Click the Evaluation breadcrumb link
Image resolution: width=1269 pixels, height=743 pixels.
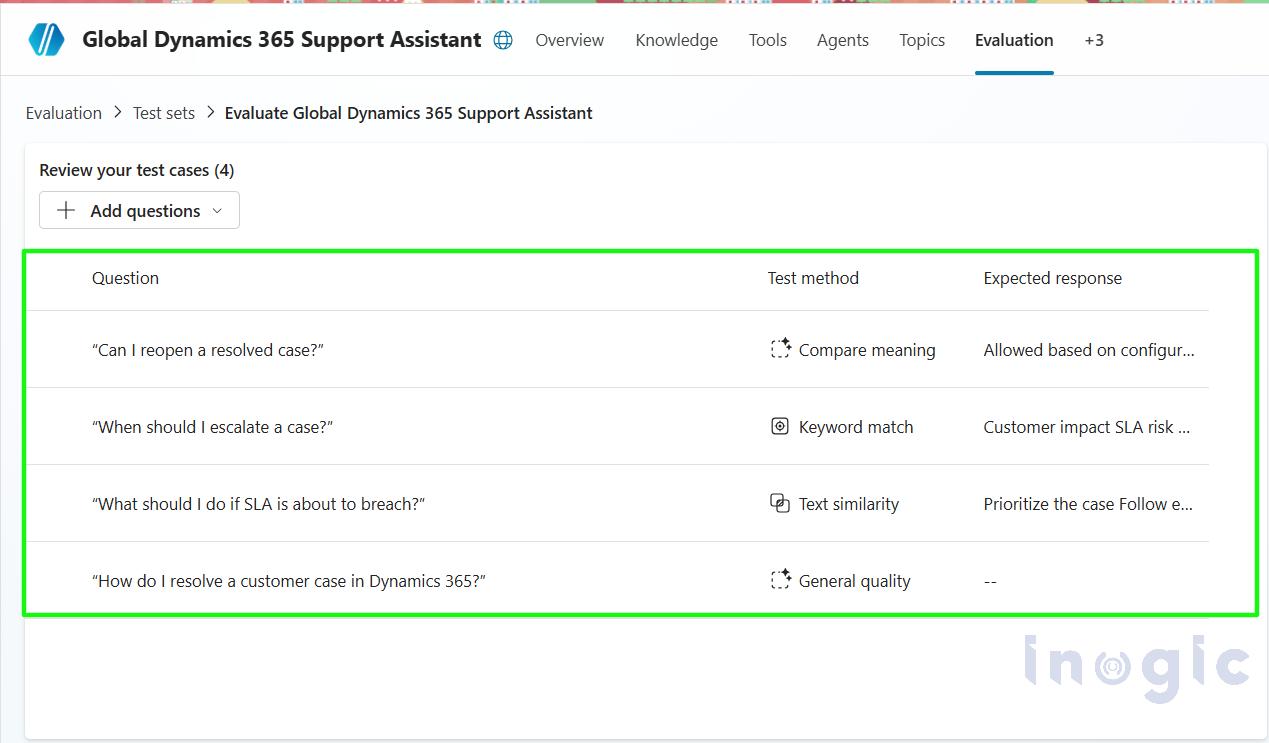coord(63,113)
